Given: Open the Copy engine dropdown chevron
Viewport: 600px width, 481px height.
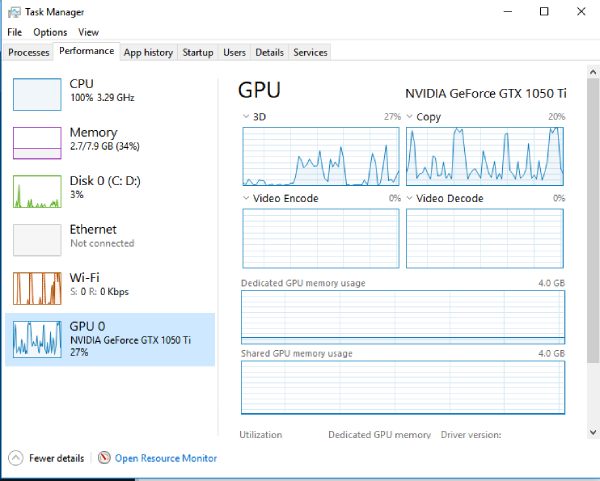Looking at the screenshot, I should pyautogui.click(x=409, y=116).
